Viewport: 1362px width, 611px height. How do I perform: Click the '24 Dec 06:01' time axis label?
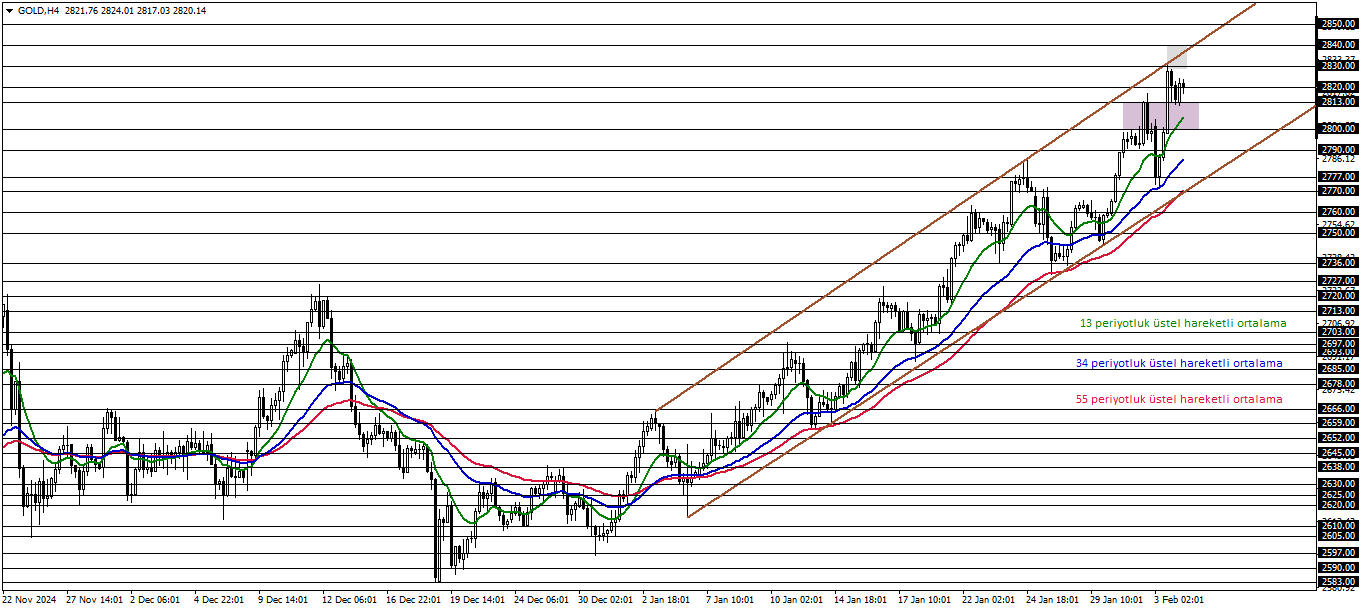point(542,600)
